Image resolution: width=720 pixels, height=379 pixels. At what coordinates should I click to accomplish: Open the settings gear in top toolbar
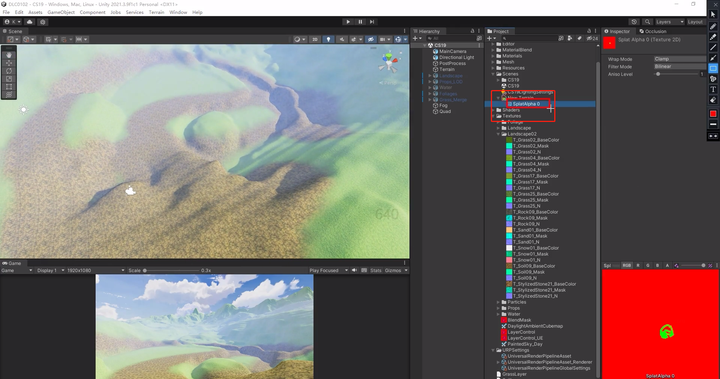pyautogui.click(x=43, y=22)
